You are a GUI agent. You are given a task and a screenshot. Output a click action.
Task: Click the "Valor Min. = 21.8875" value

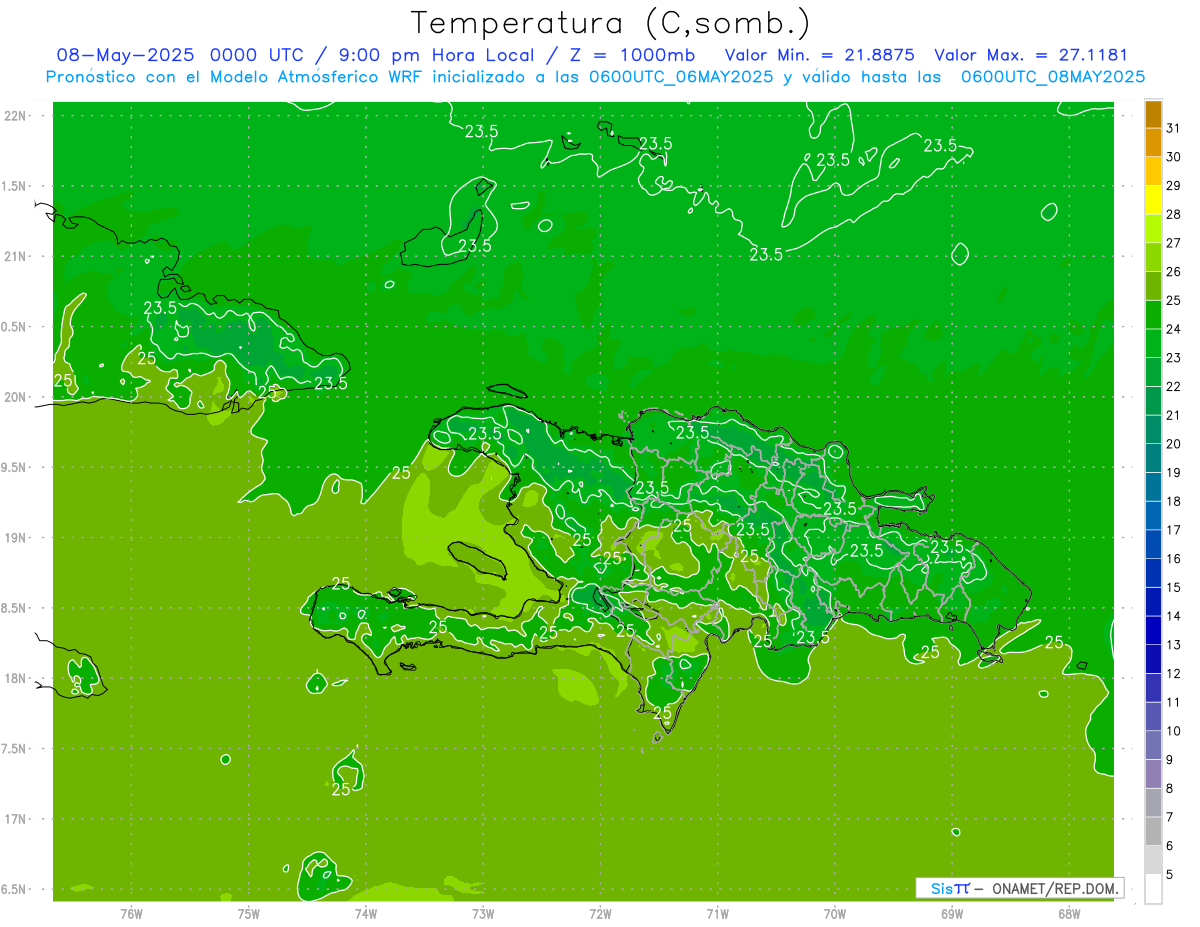820,55
